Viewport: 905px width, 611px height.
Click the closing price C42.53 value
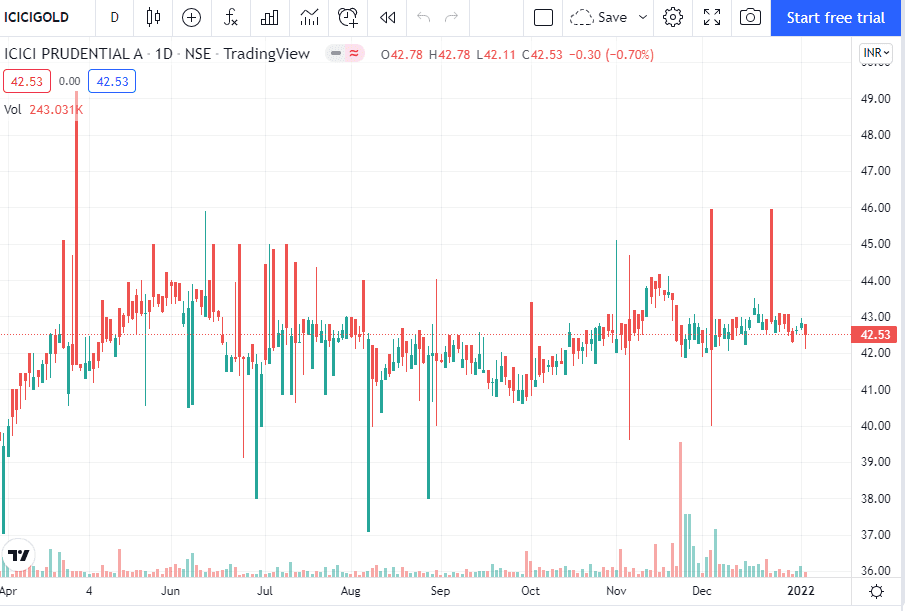click(542, 55)
